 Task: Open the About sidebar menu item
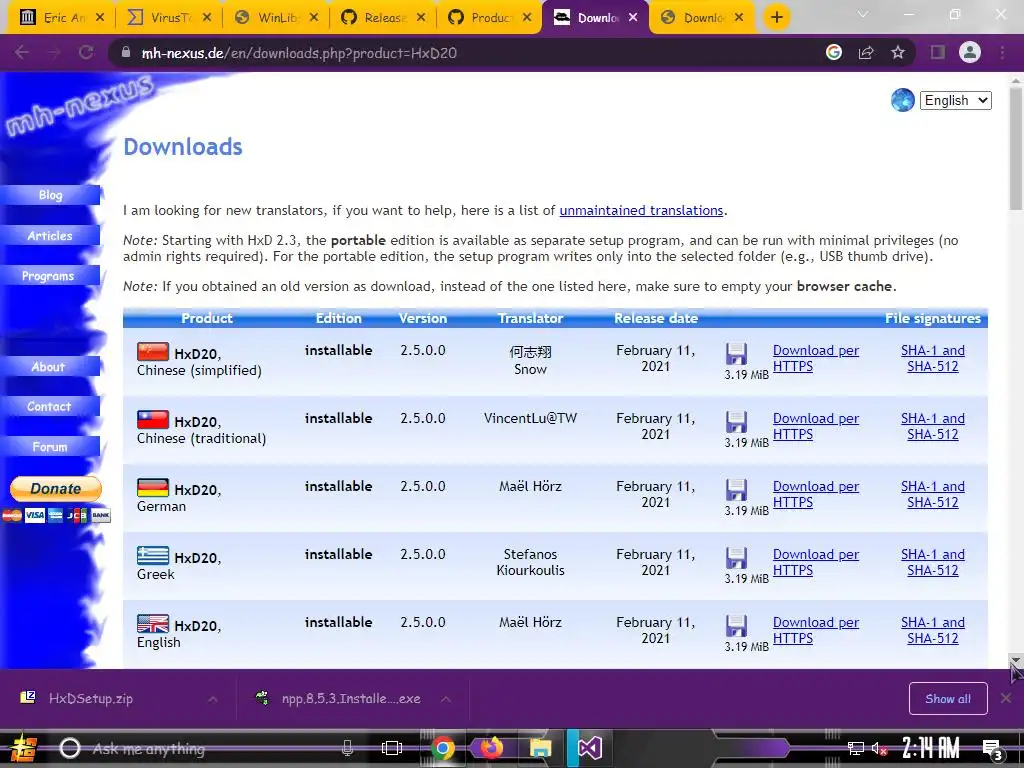(x=48, y=367)
